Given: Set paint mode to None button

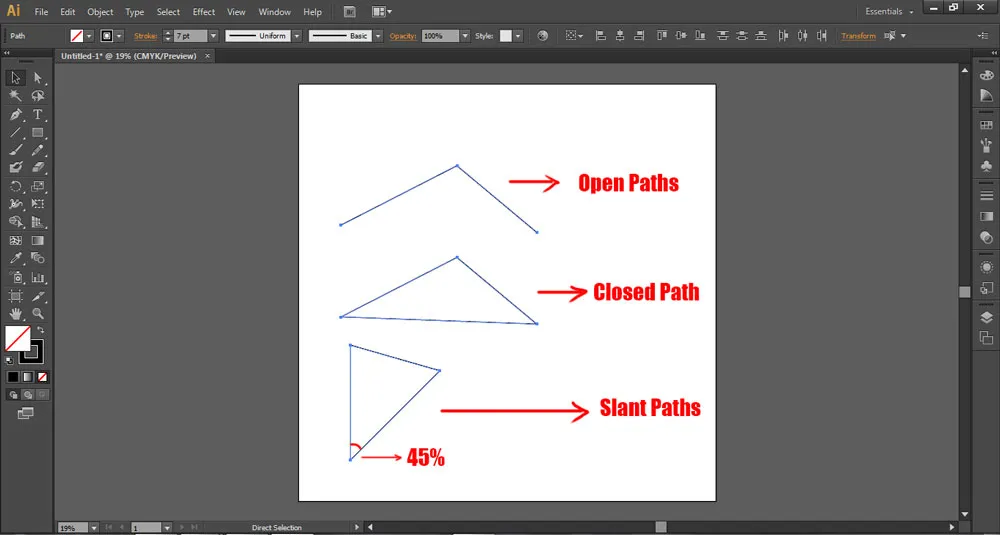Looking at the screenshot, I should (x=42, y=377).
